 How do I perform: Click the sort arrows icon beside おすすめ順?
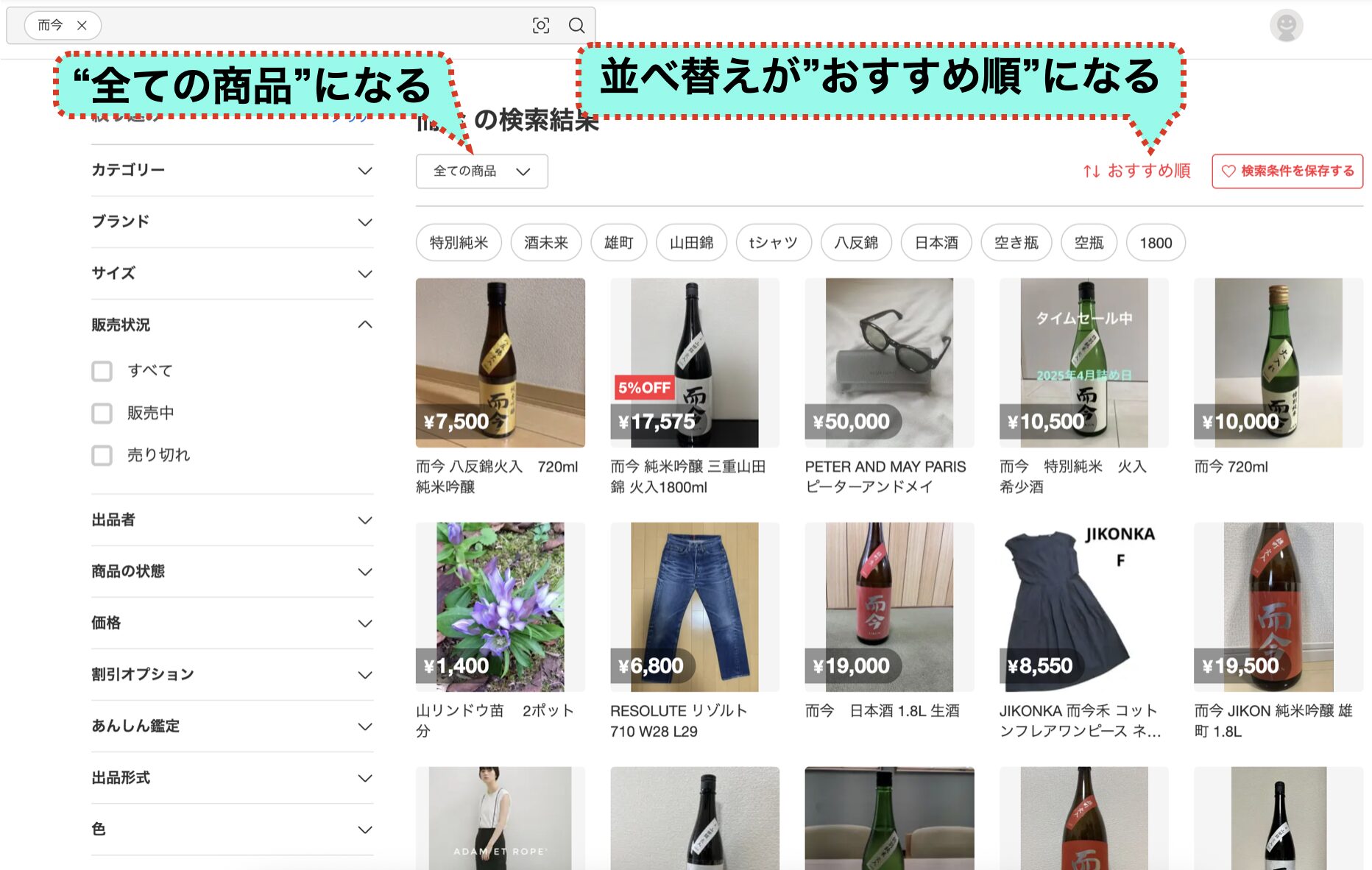click(x=1092, y=171)
